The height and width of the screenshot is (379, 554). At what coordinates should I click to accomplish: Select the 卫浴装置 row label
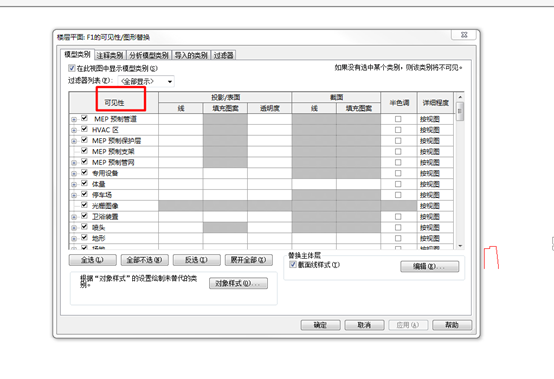tap(105, 217)
